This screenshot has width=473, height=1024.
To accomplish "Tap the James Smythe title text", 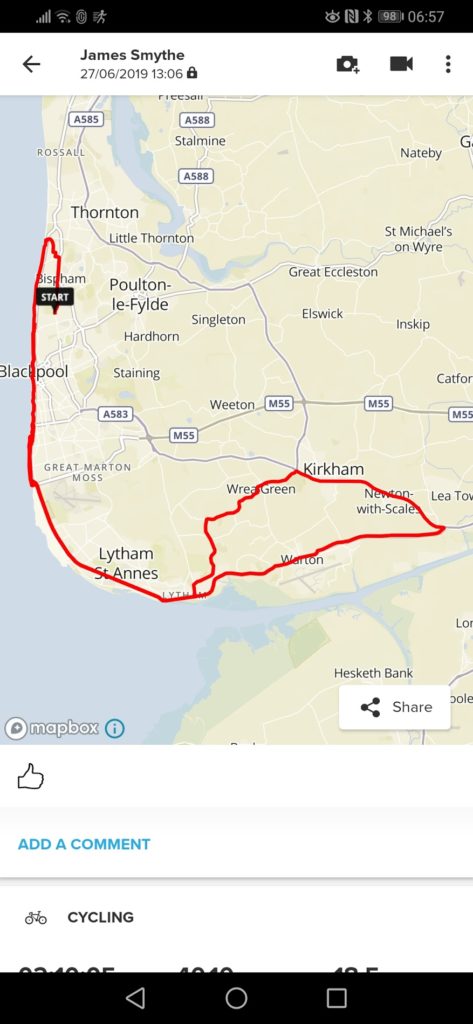I will pos(132,55).
